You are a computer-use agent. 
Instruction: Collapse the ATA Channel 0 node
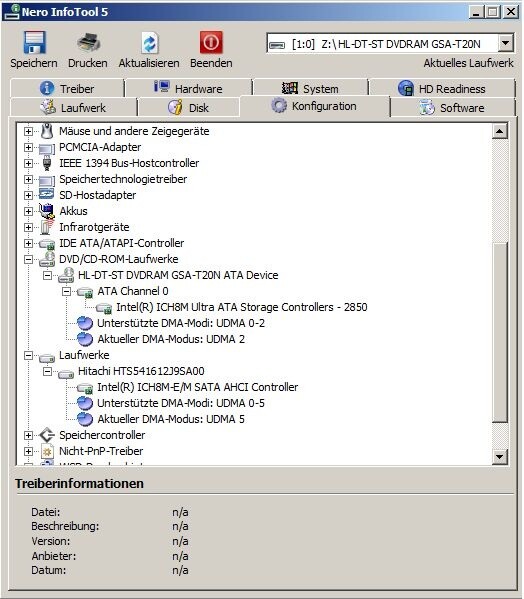click(x=66, y=291)
